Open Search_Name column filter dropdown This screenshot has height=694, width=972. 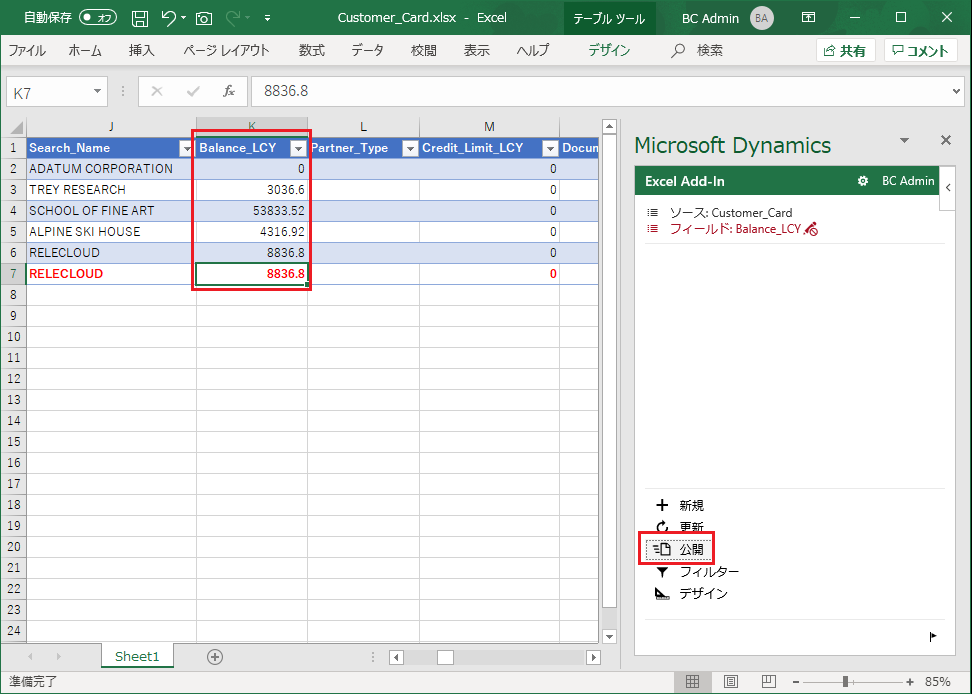pos(186,148)
